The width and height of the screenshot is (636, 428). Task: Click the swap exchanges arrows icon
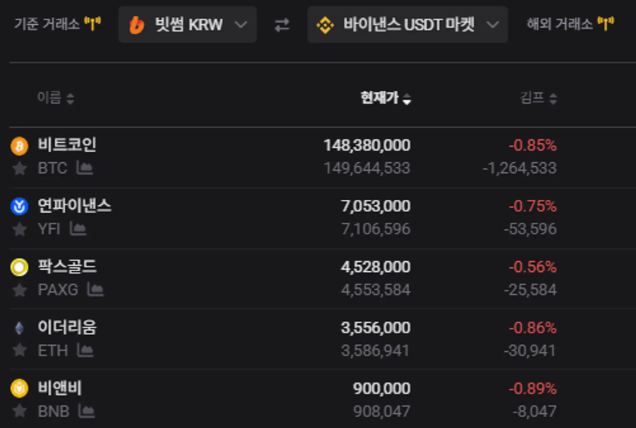click(282, 25)
